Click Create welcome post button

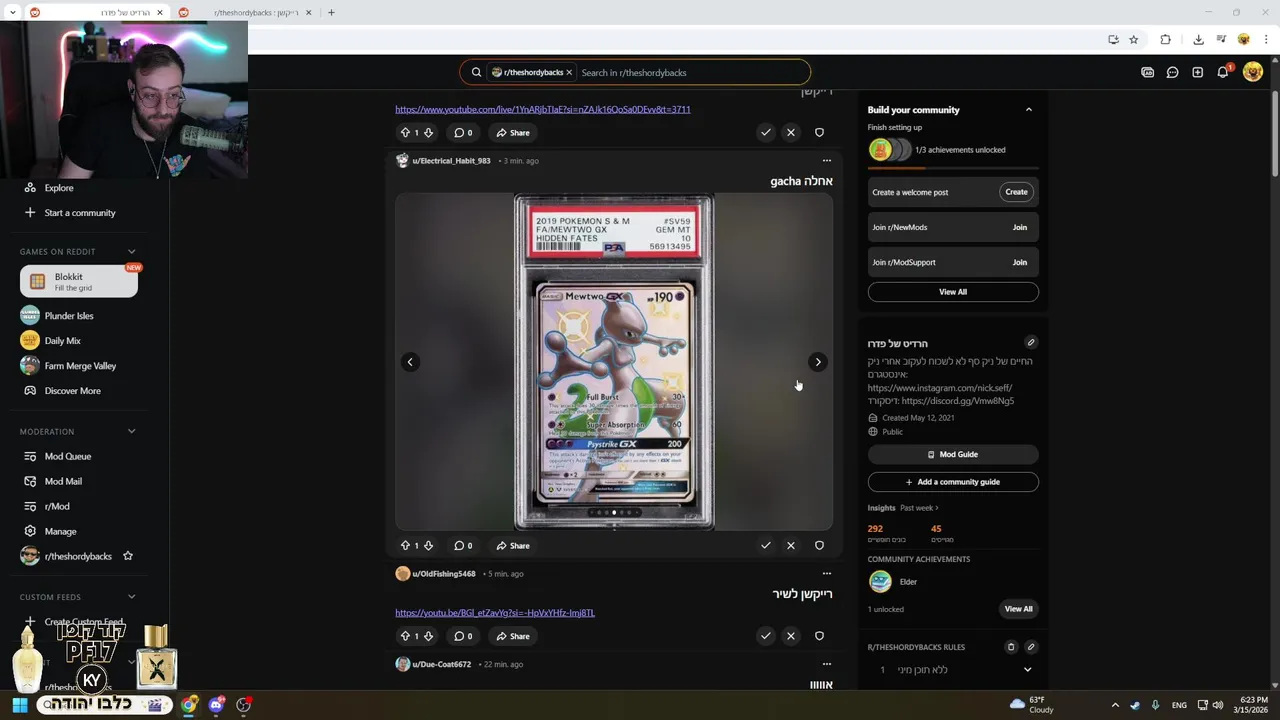pos(1016,192)
